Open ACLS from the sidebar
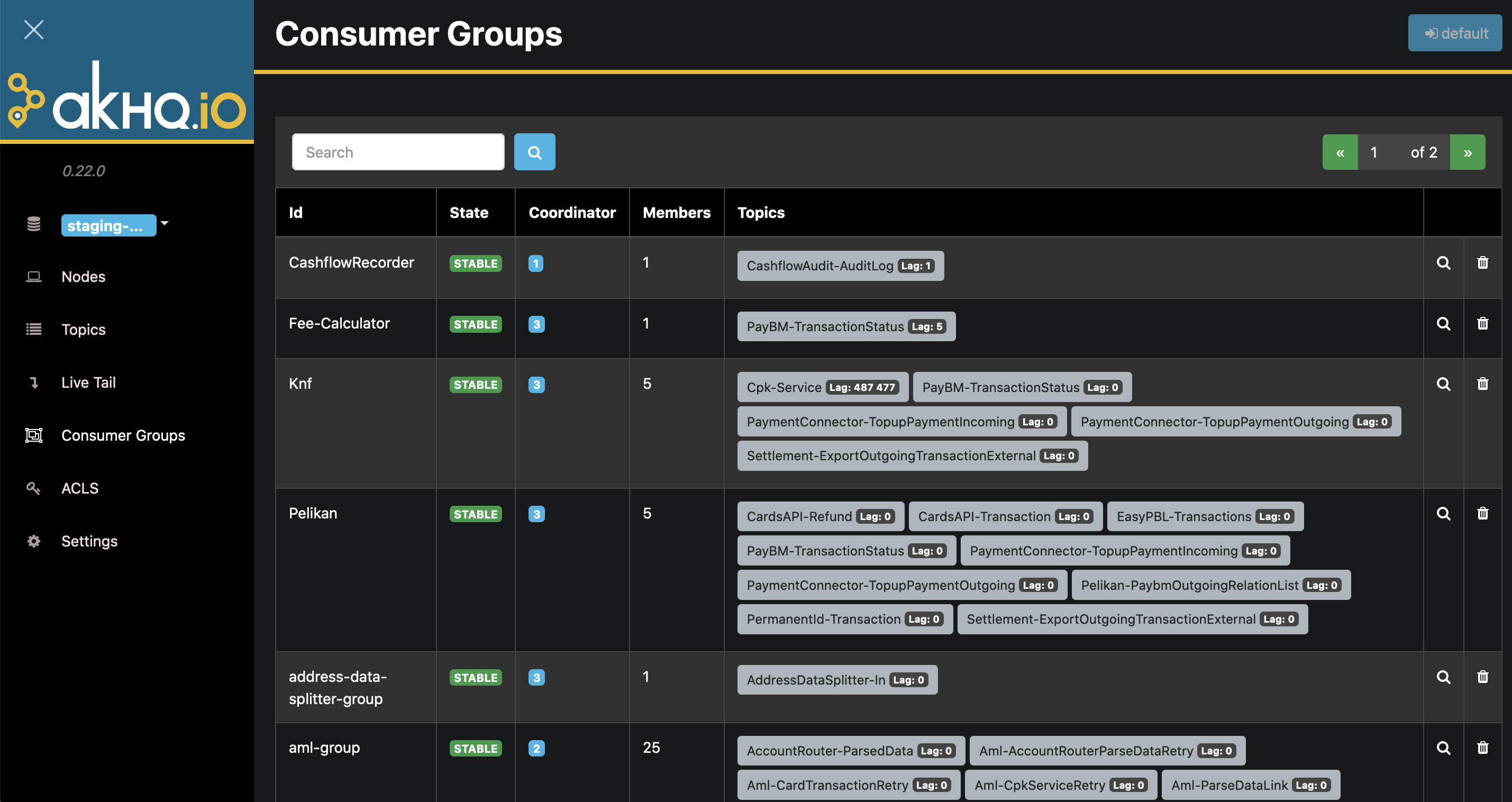 click(x=80, y=488)
